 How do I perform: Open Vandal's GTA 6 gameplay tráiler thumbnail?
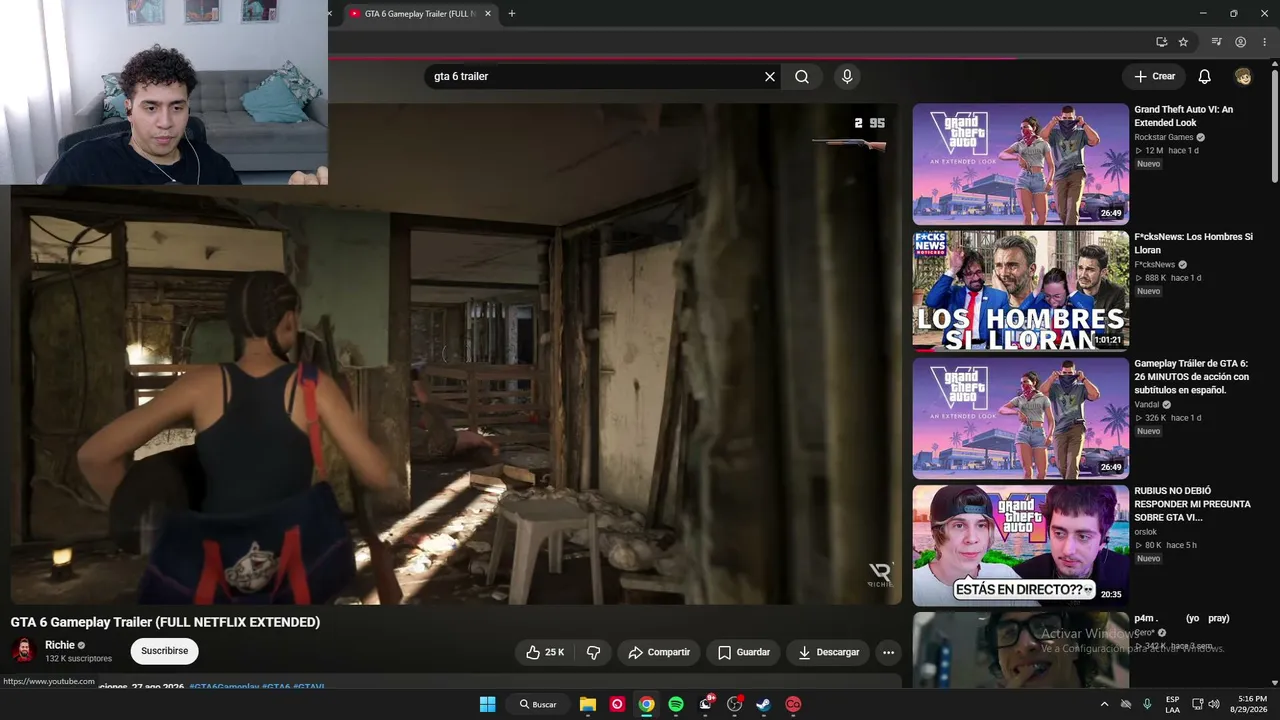[x=1020, y=418]
